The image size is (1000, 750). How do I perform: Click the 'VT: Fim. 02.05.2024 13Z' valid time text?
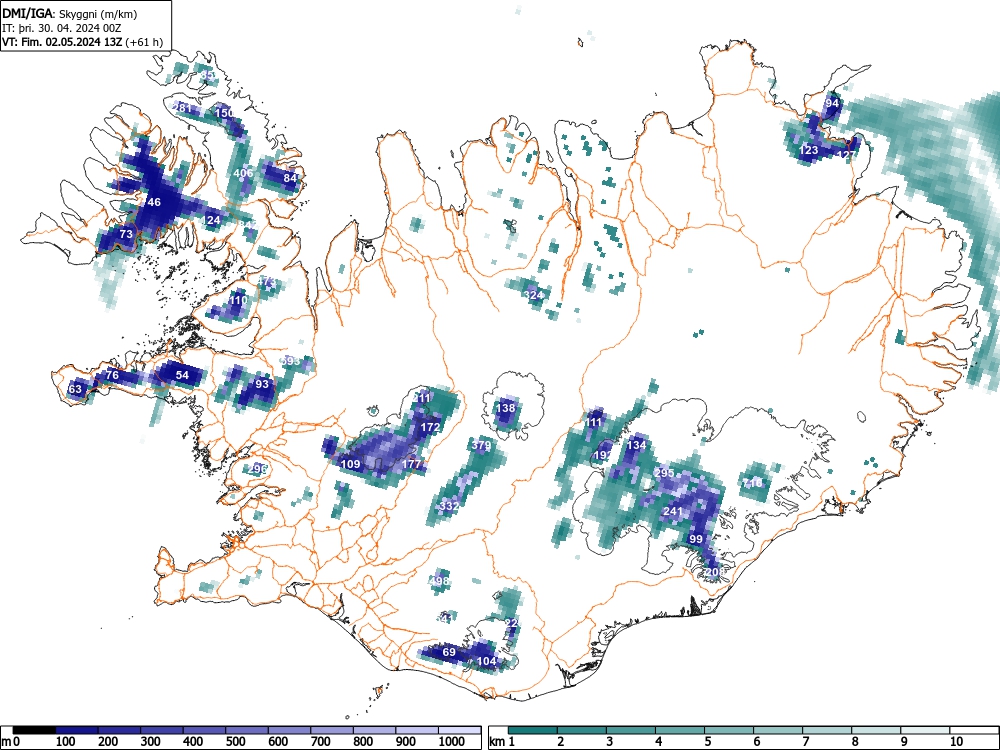tap(63, 42)
